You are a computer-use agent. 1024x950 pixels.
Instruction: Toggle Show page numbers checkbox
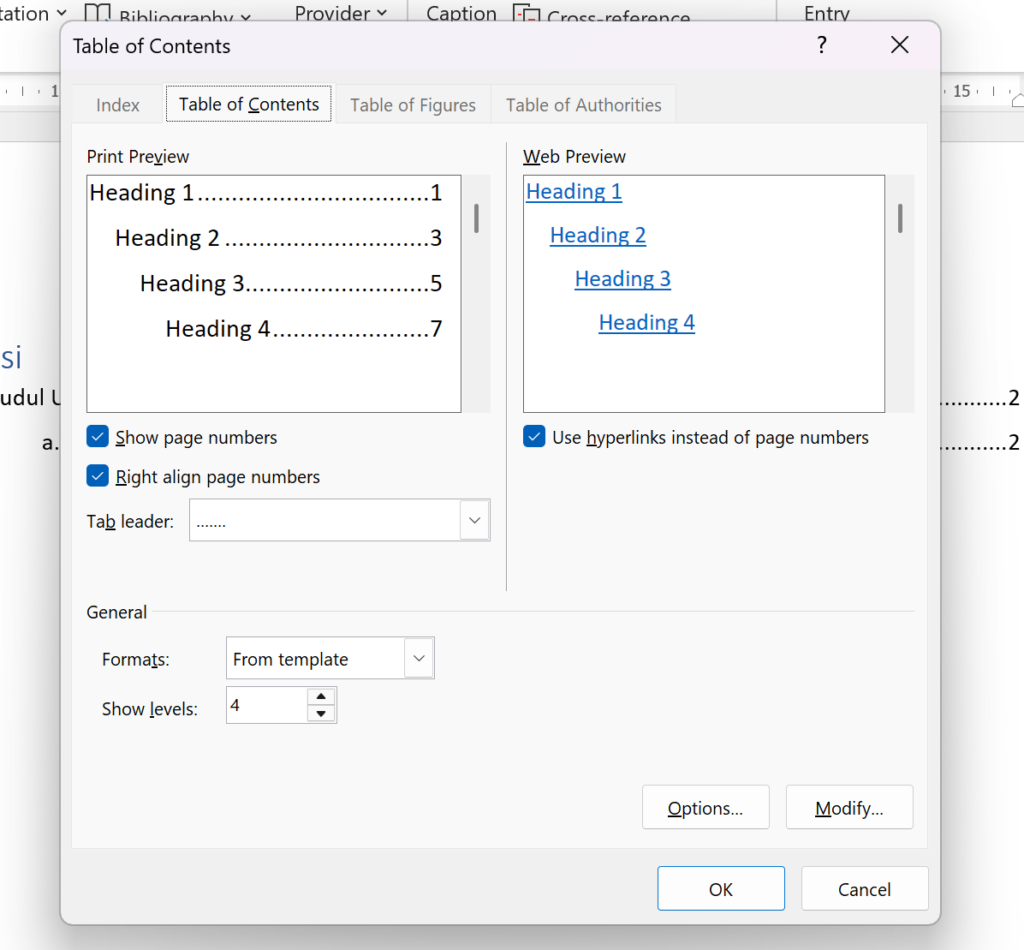coord(97,436)
